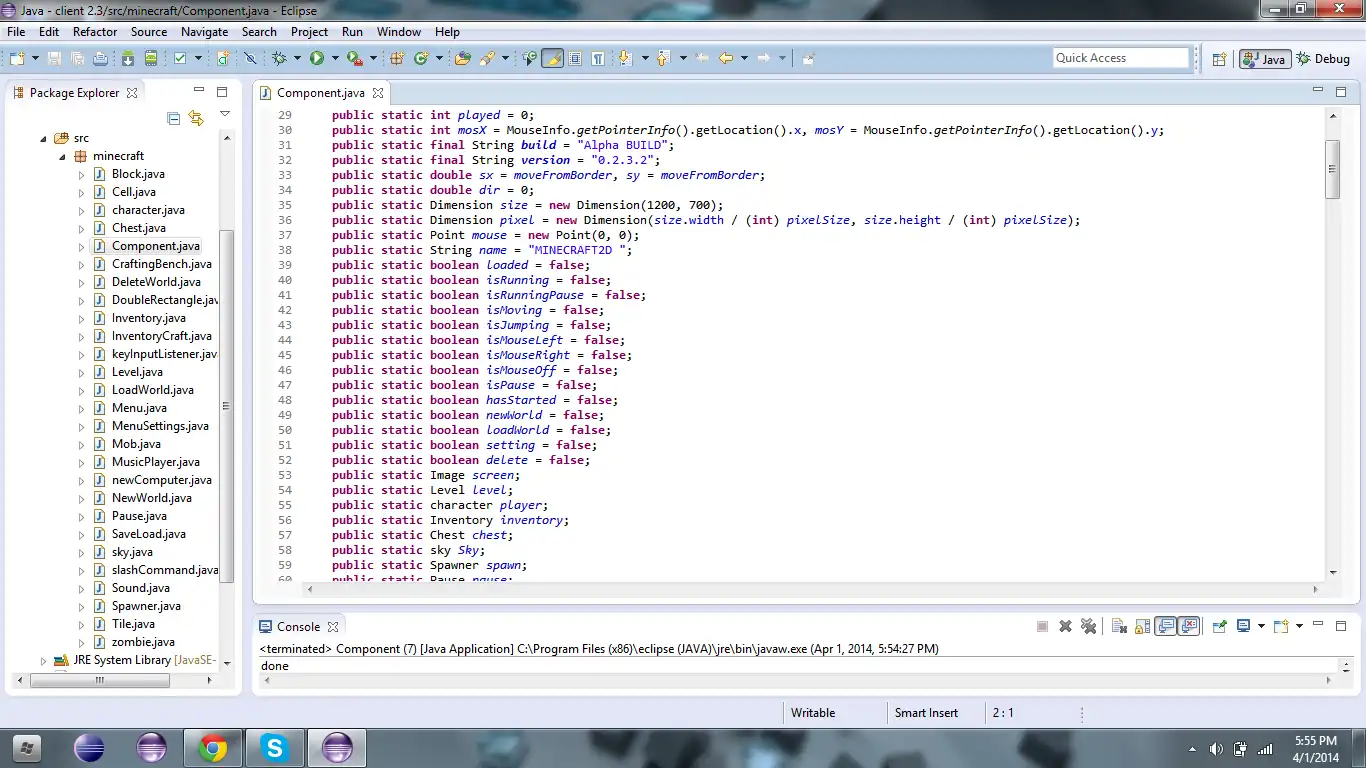Select the Component.java editor tab
This screenshot has height=768, width=1366.
[x=320, y=93]
